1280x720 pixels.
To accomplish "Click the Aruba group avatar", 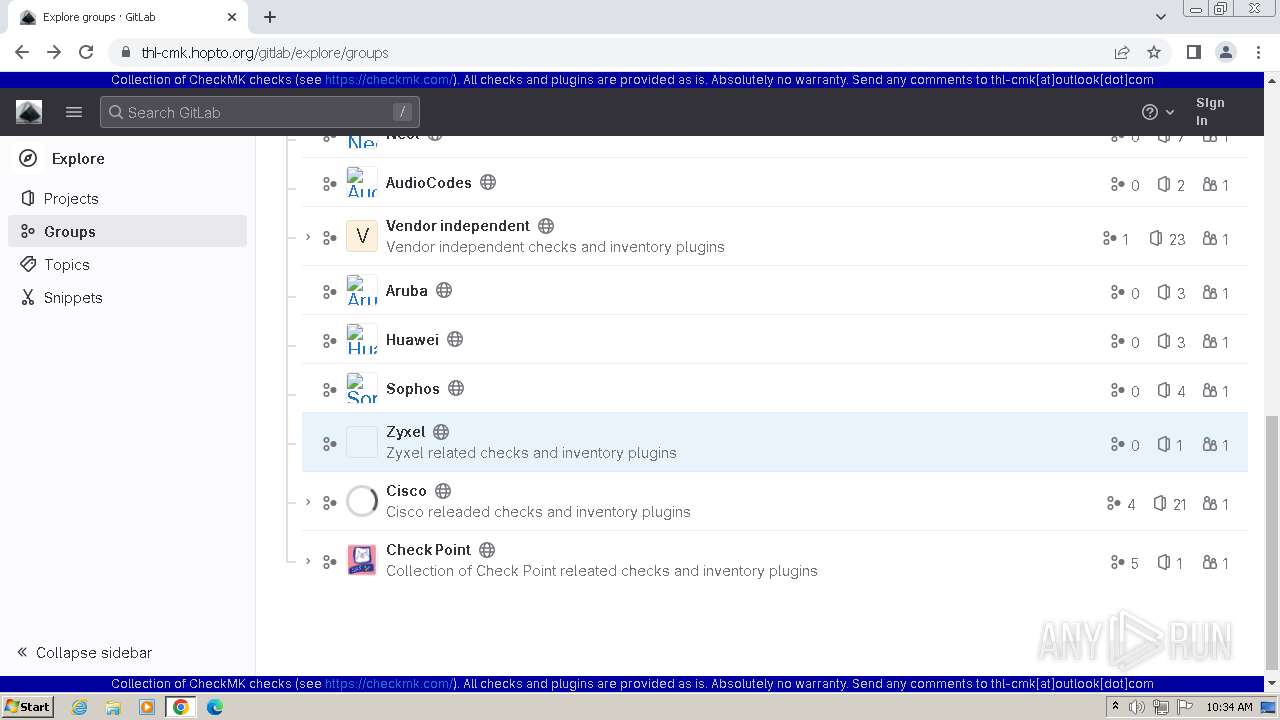I will point(362,291).
